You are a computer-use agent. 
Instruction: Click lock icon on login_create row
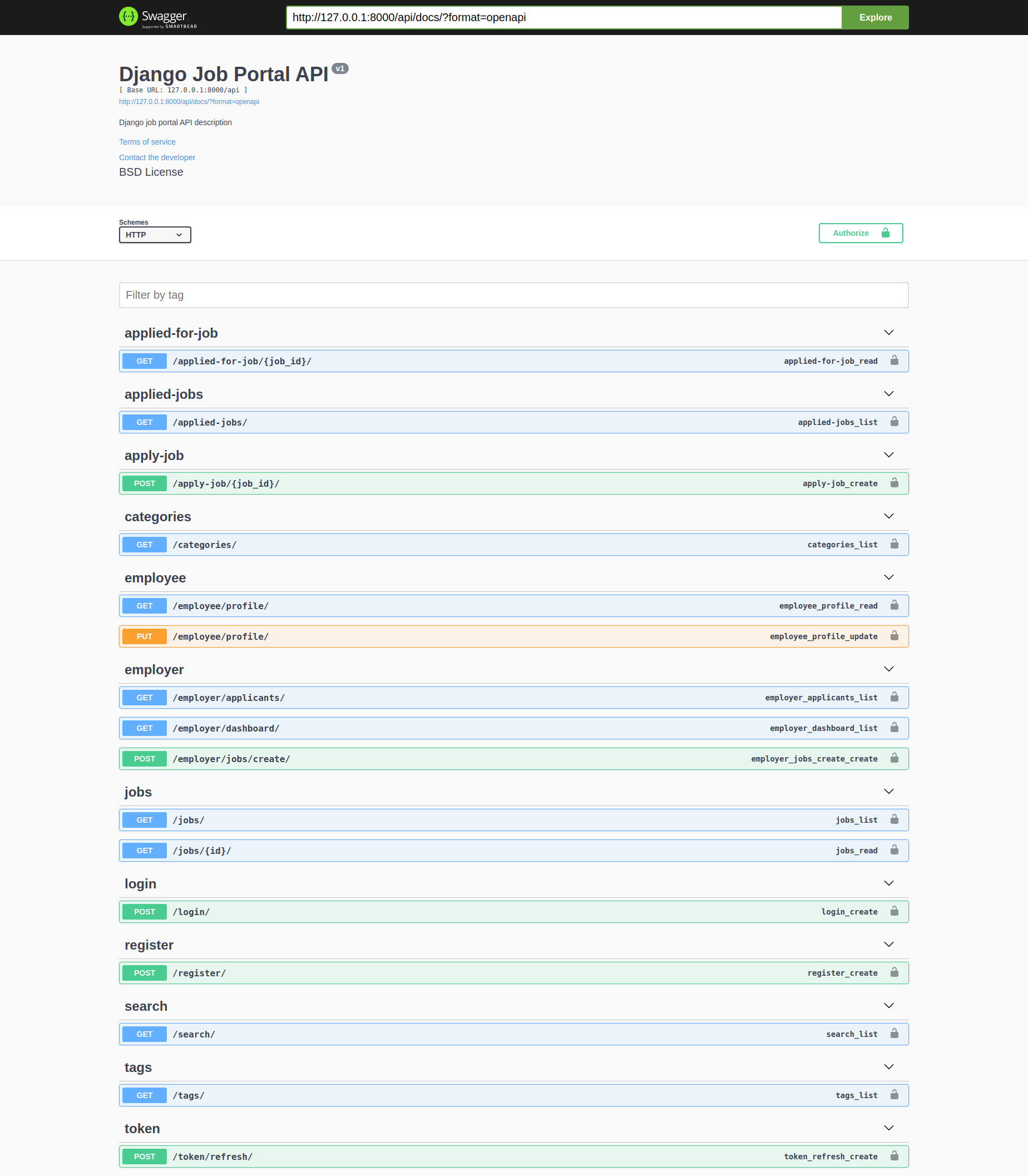coord(894,911)
